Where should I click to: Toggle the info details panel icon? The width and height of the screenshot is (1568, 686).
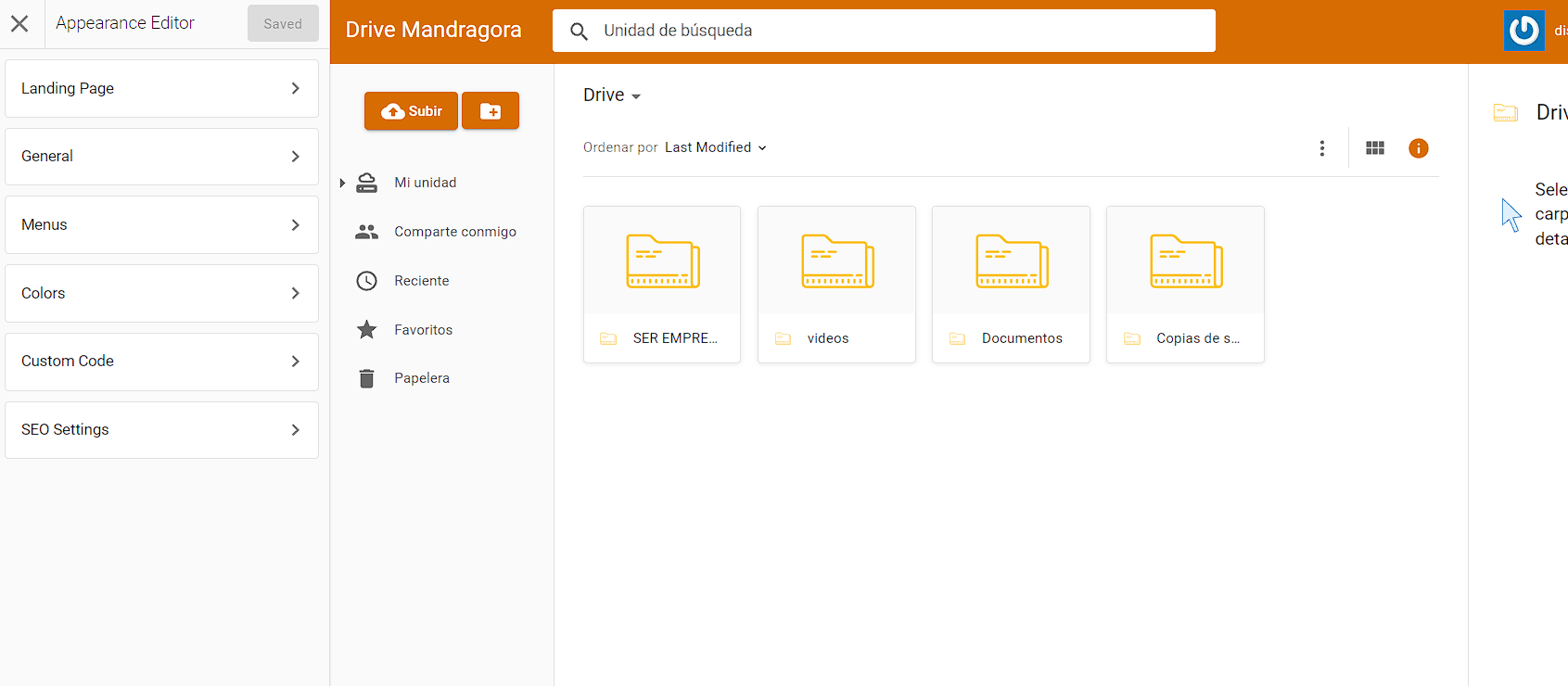pyautogui.click(x=1418, y=148)
